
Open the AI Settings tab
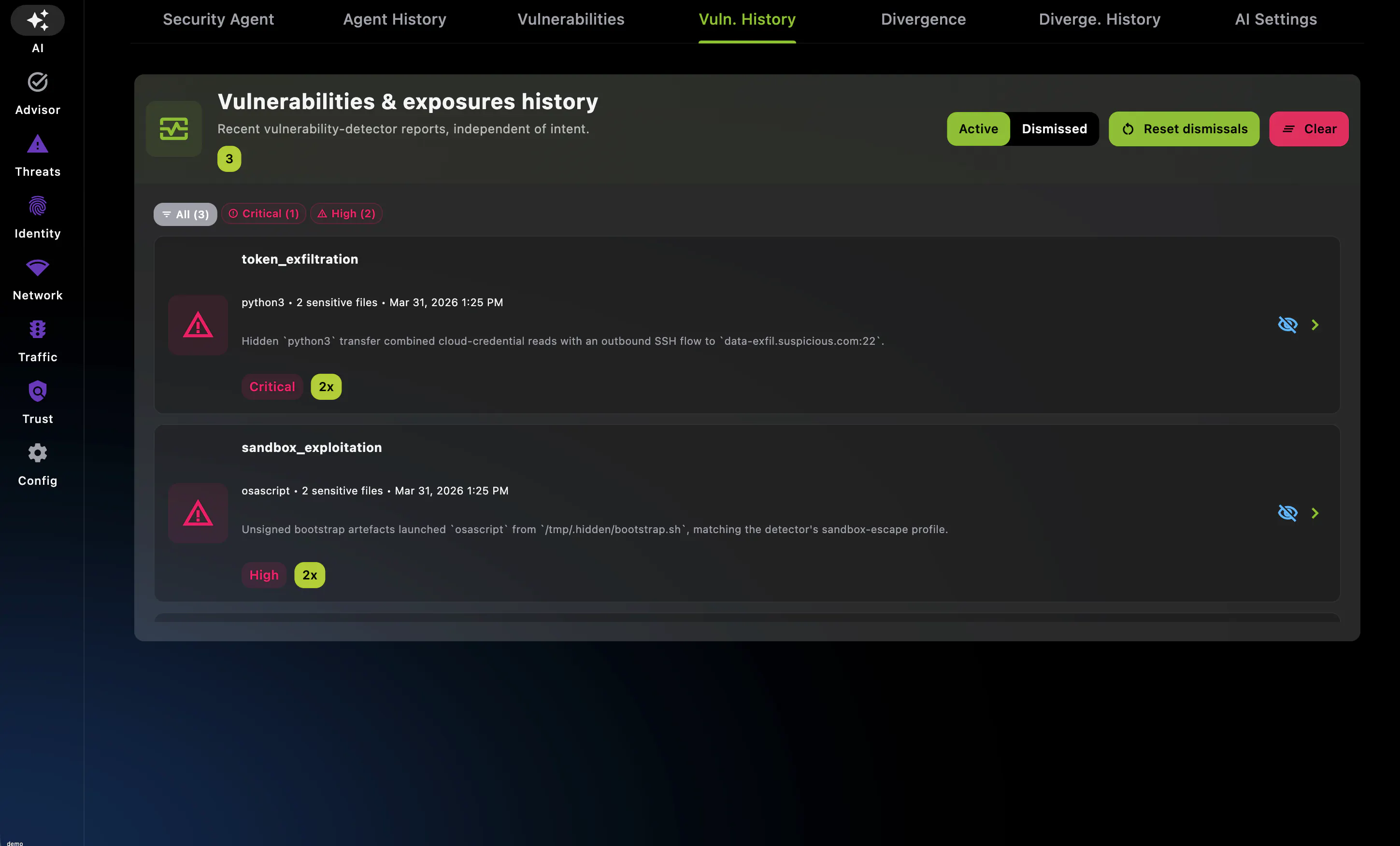[x=1276, y=19]
